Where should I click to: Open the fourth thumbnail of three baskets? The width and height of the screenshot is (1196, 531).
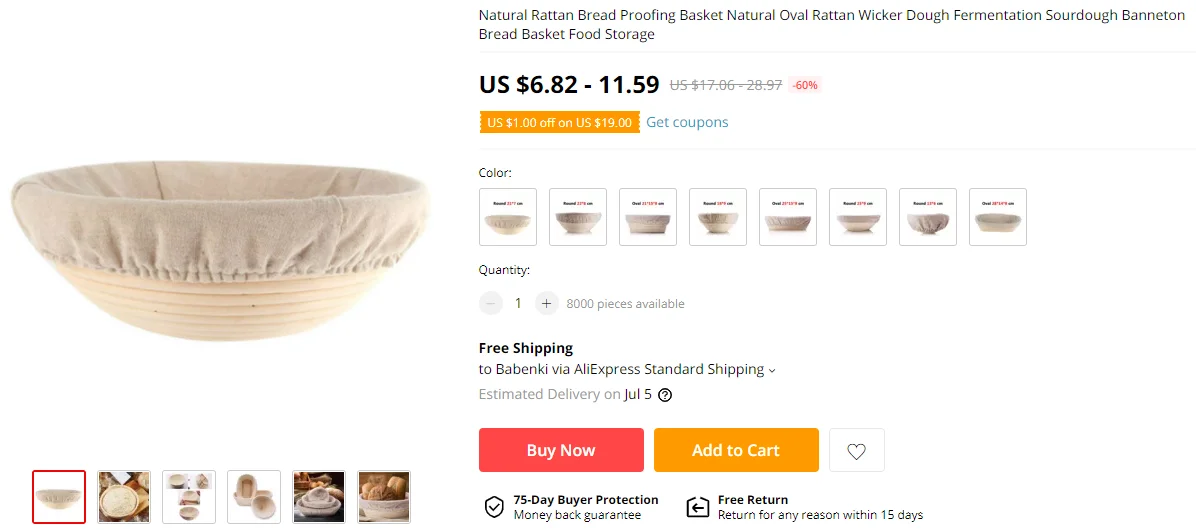(254, 496)
